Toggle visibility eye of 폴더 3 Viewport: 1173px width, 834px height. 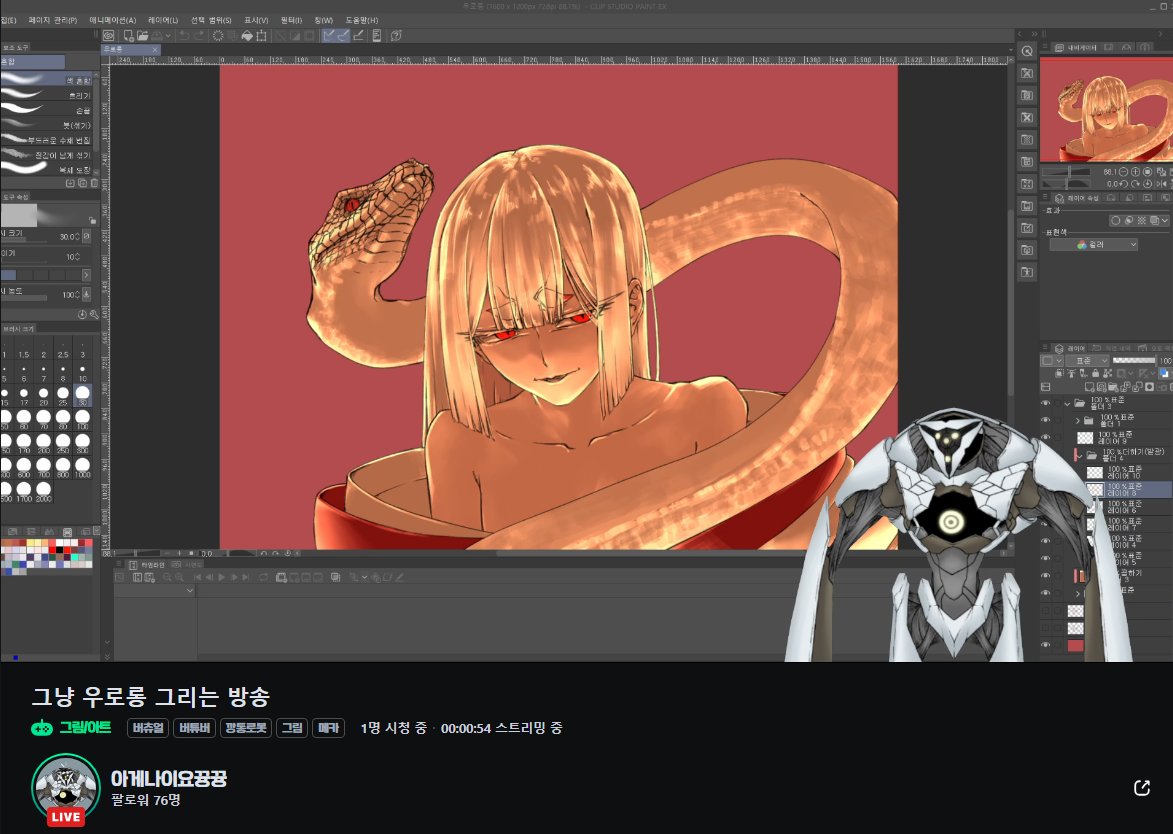pyautogui.click(x=1046, y=403)
